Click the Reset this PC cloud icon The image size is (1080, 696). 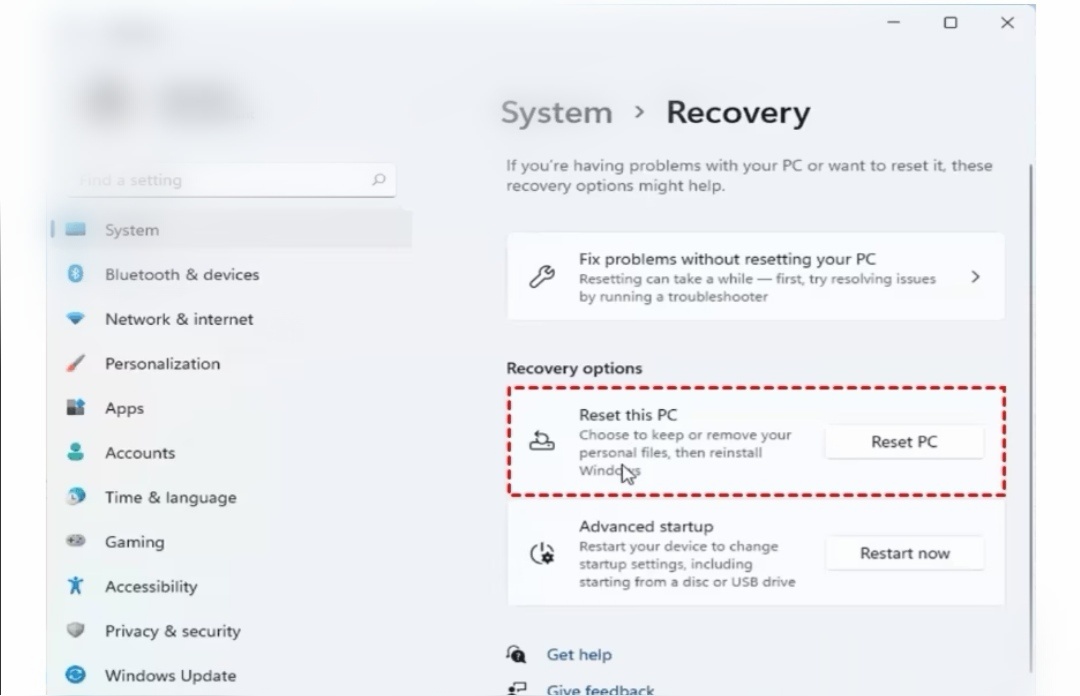541,441
